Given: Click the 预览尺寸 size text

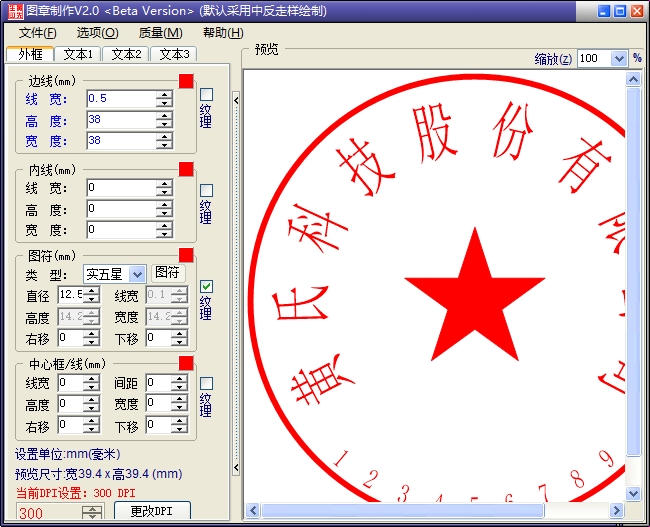Looking at the screenshot, I should pos(99,474).
